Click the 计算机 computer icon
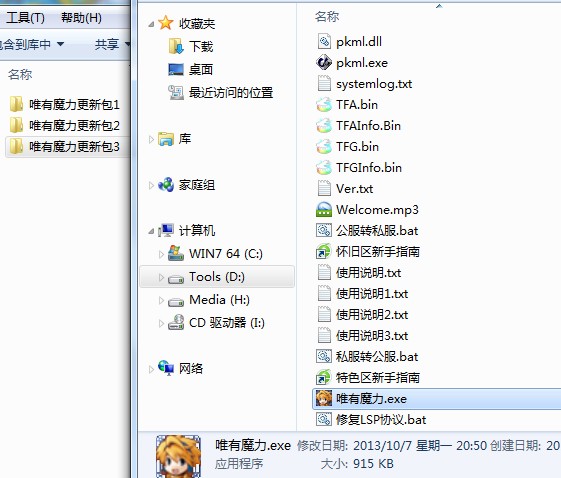Image resolution: width=561 pixels, height=478 pixels. [166, 231]
